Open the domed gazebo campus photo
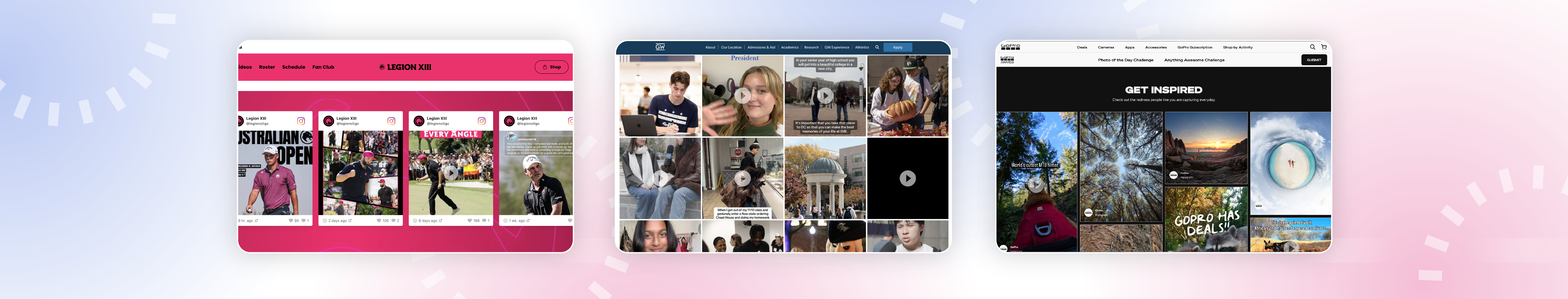The width and height of the screenshot is (1568, 299). 825,178
